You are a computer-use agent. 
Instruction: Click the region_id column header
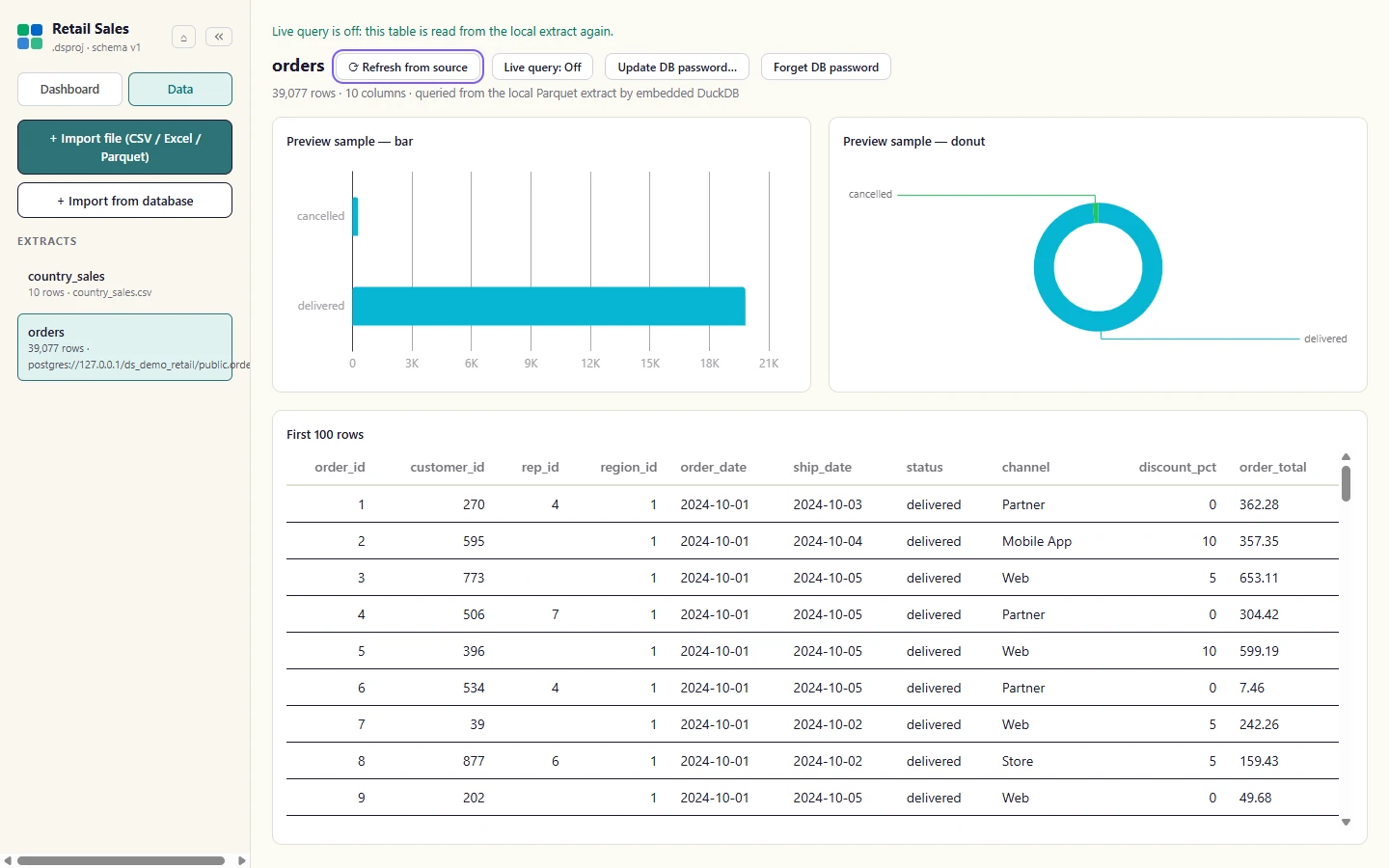pyautogui.click(x=629, y=467)
